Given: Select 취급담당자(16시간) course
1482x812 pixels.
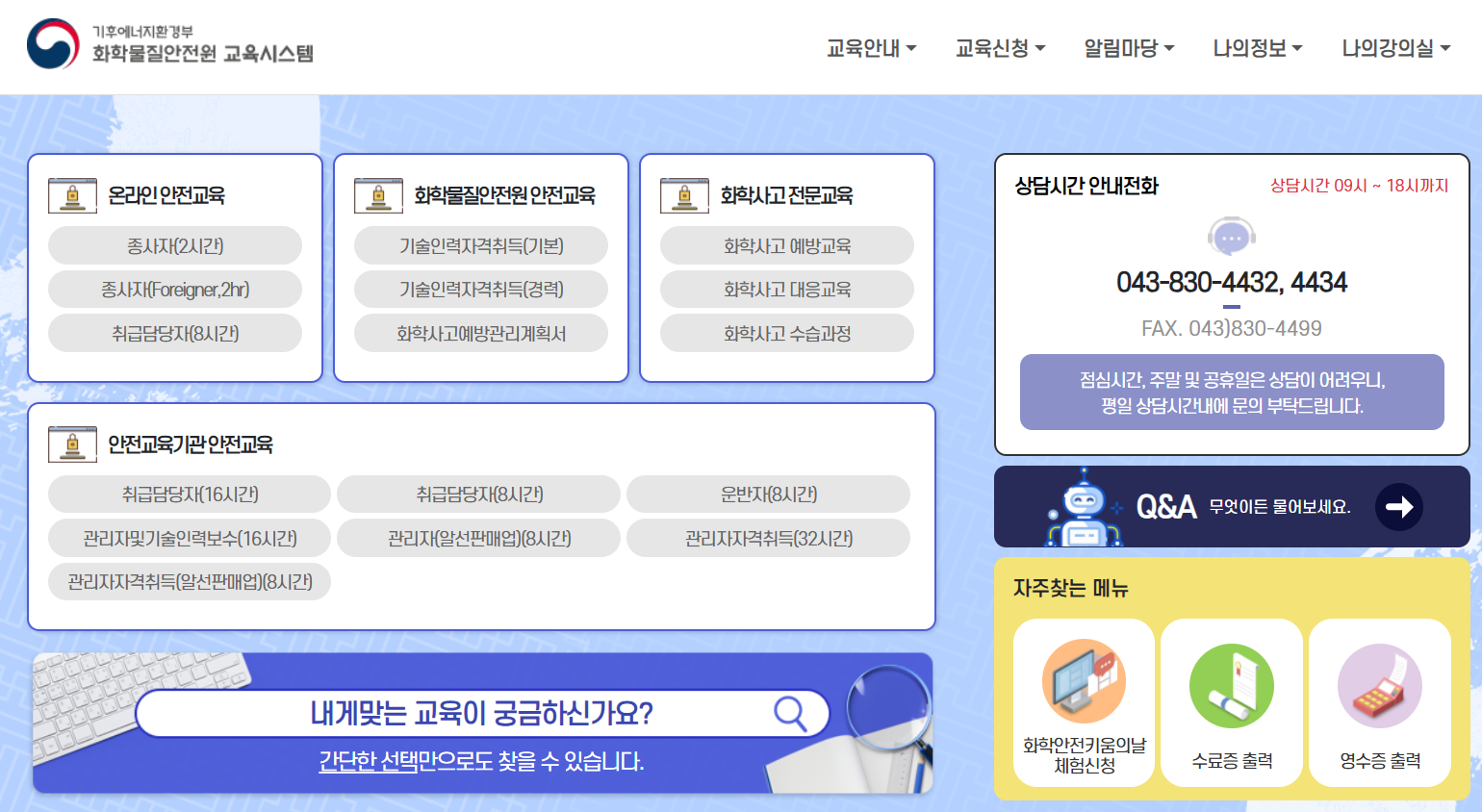Looking at the screenshot, I should (x=190, y=494).
